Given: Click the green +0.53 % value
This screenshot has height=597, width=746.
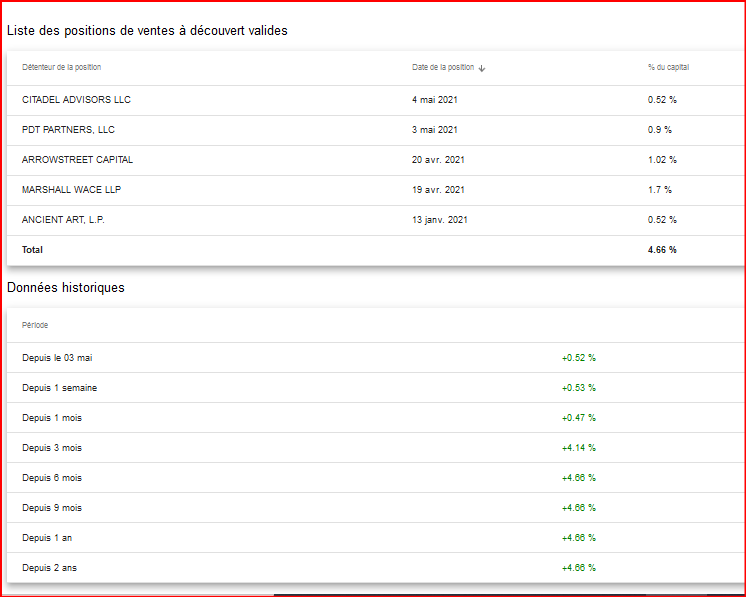Looking at the screenshot, I should (x=579, y=388).
